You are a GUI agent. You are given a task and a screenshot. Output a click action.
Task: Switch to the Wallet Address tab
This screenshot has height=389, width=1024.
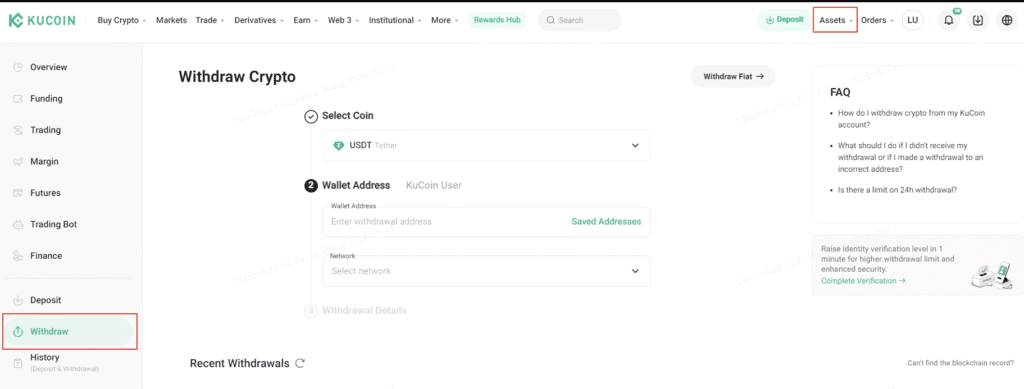(x=356, y=185)
